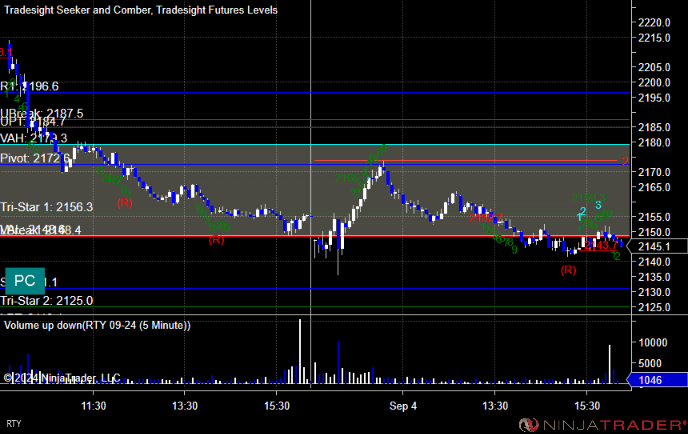Click the 11:30 time axis label

(93, 406)
